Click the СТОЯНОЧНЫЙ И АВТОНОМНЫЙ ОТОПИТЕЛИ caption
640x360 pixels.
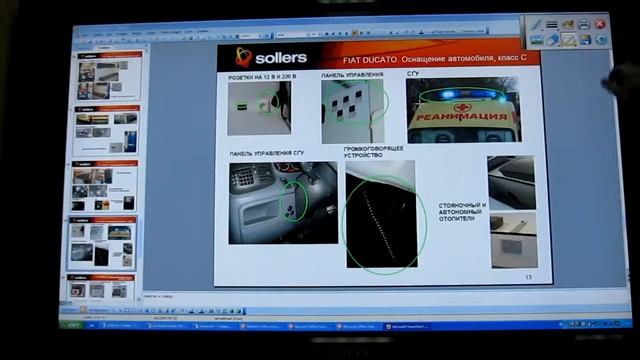pyautogui.click(x=462, y=212)
